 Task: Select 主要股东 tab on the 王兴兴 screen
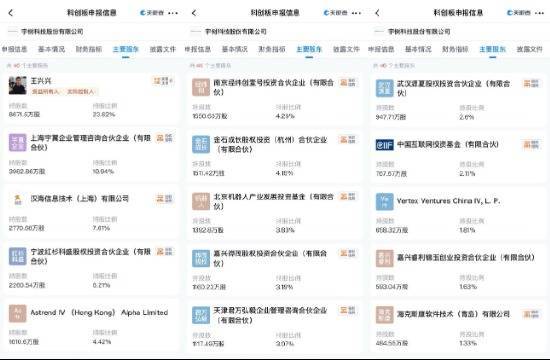click(x=126, y=49)
